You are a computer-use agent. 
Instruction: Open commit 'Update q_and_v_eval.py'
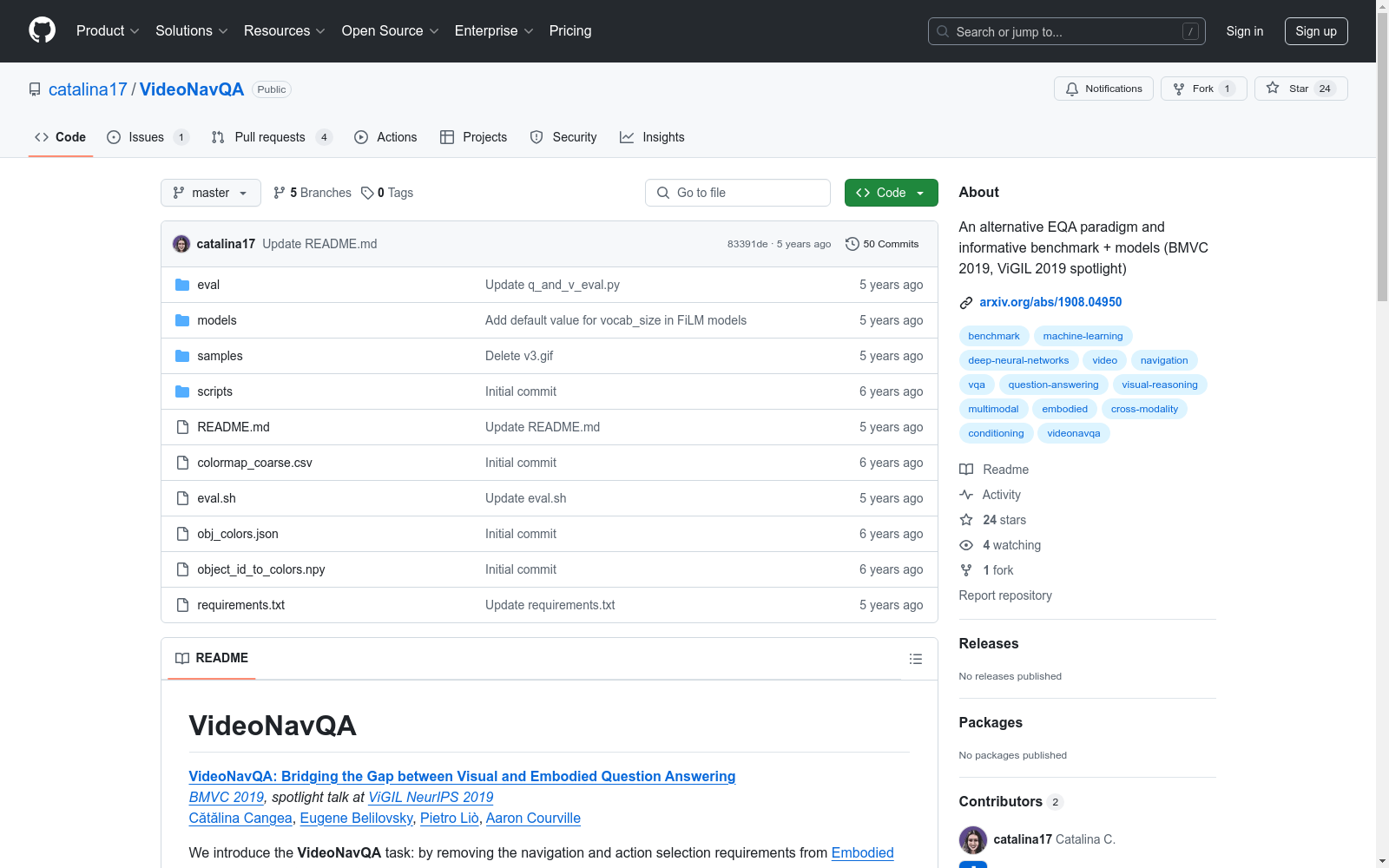(x=552, y=285)
